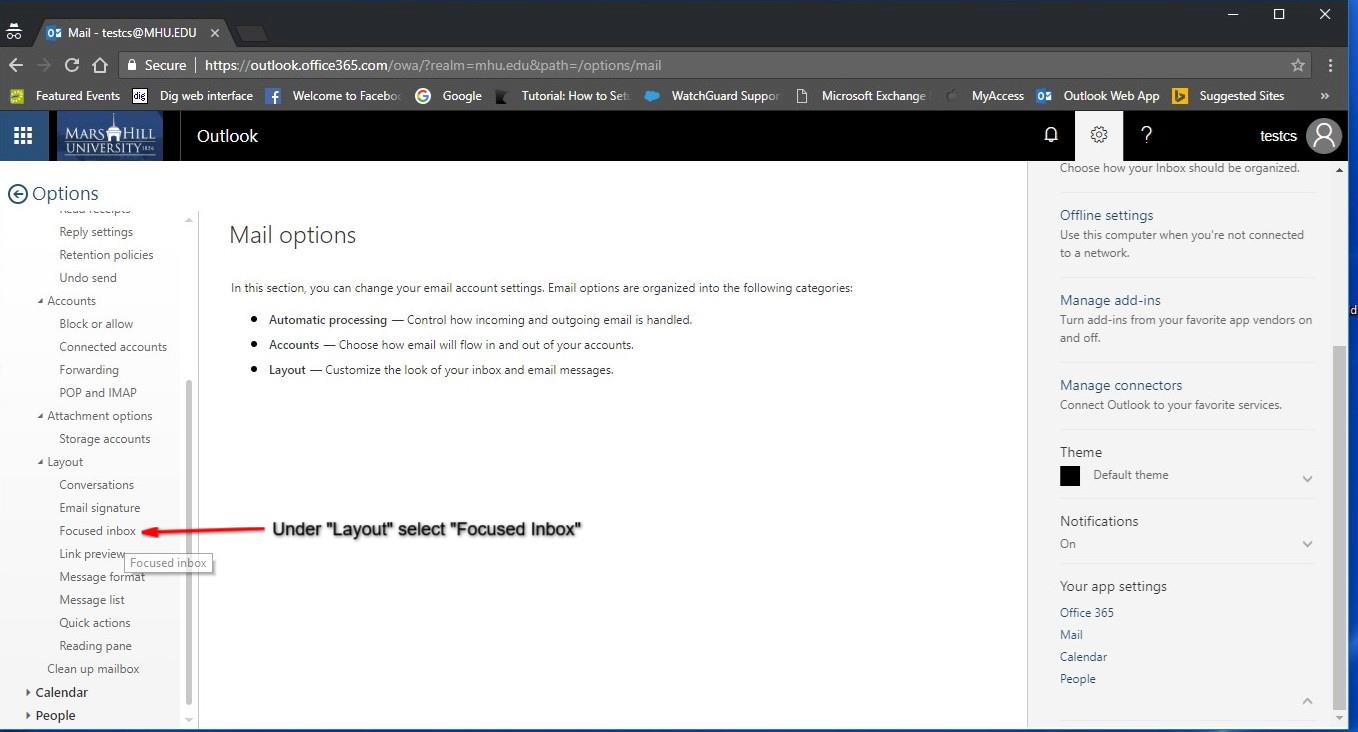This screenshot has width=1358, height=732.
Task: Open Message list settings
Action: [x=92, y=600]
